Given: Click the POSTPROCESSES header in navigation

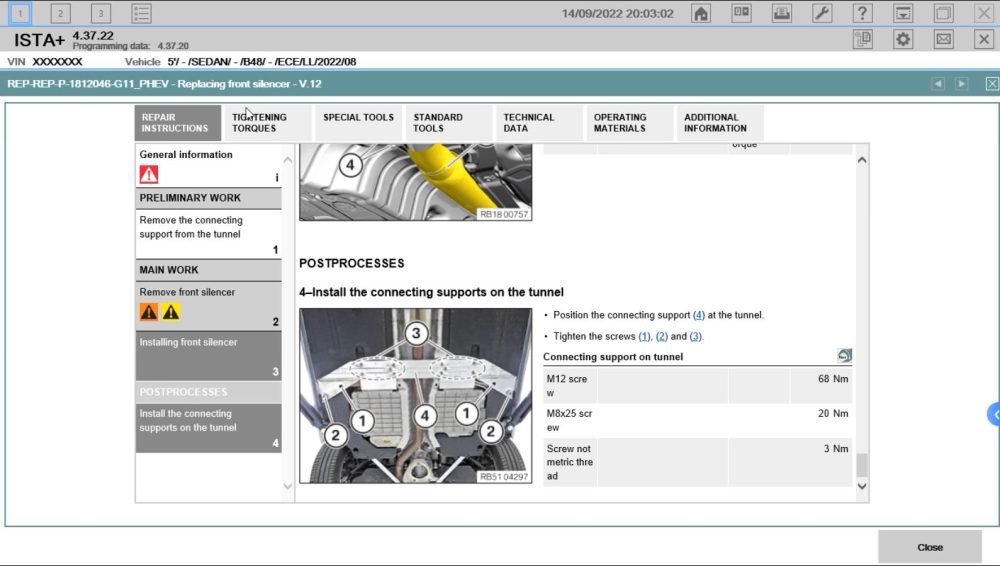Looking at the screenshot, I should click(x=208, y=392).
